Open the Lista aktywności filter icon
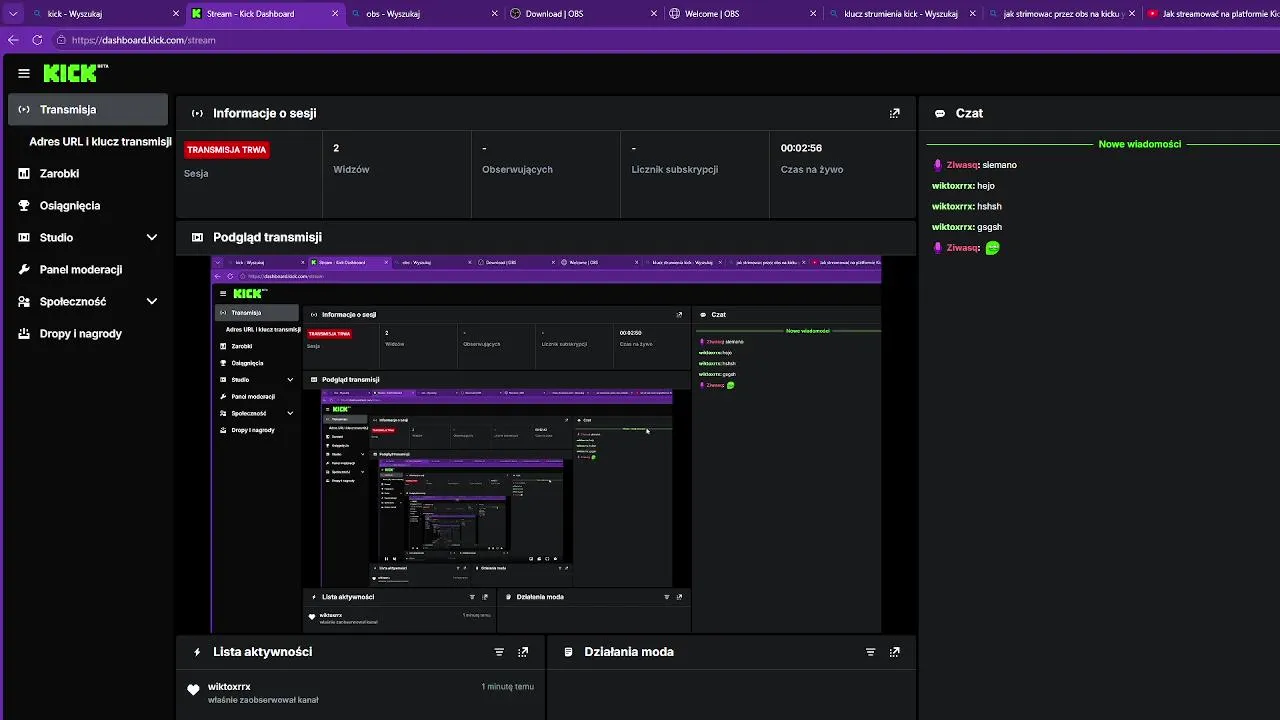 coord(499,652)
